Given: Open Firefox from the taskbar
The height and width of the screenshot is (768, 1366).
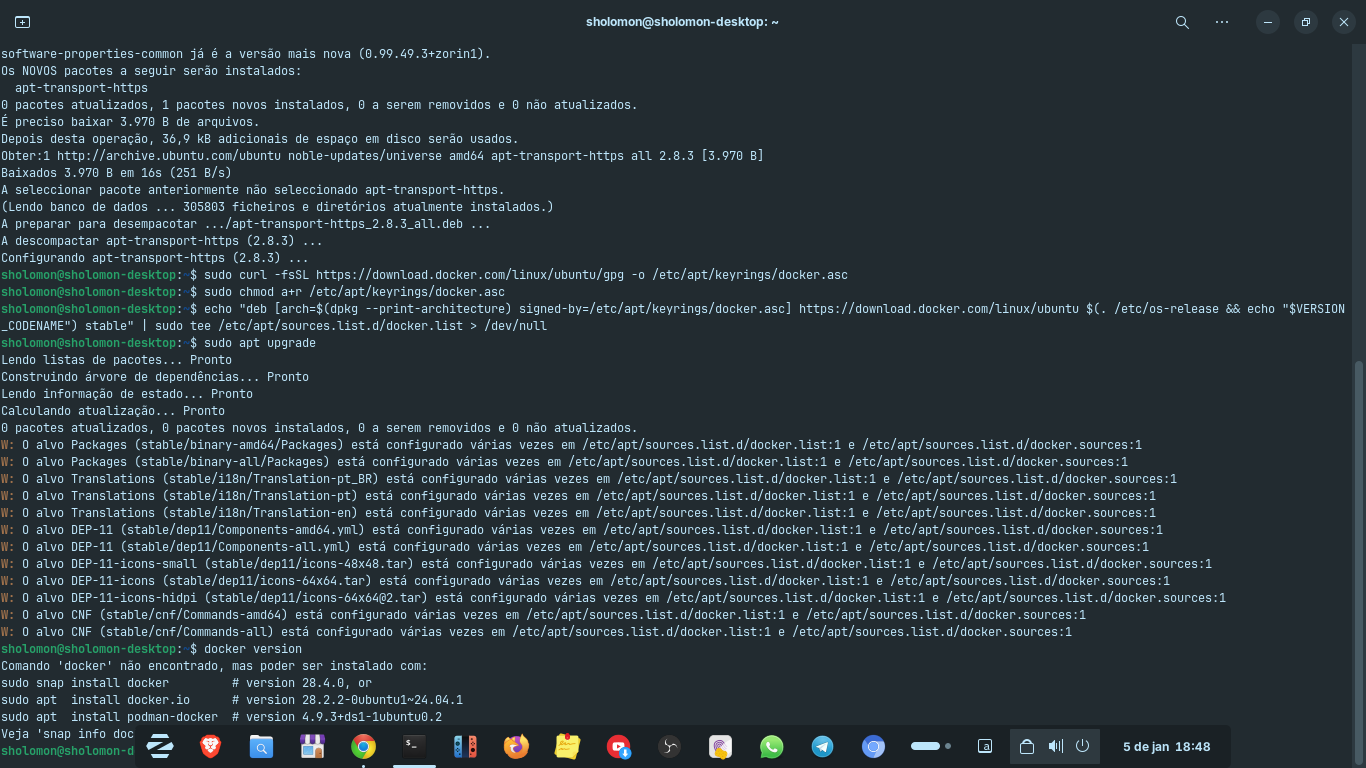Looking at the screenshot, I should tap(516, 746).
